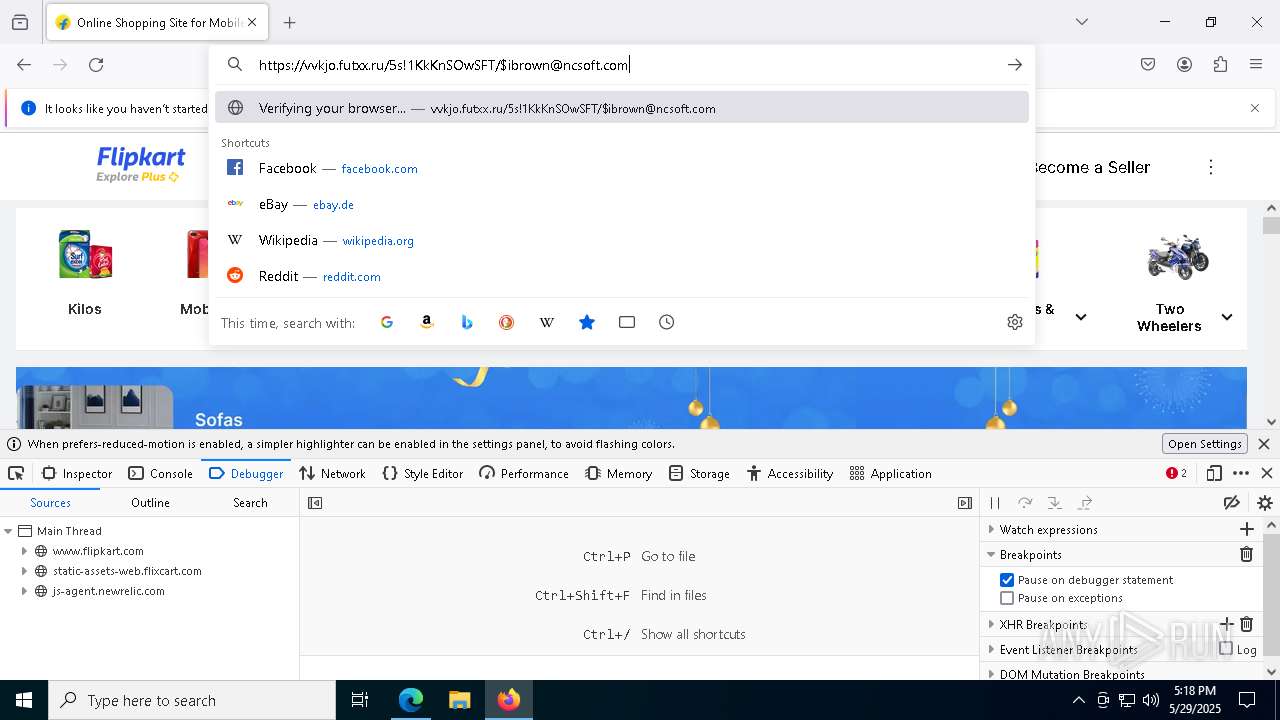
Task: Open the list all tabs dropdown
Action: click(1081, 22)
